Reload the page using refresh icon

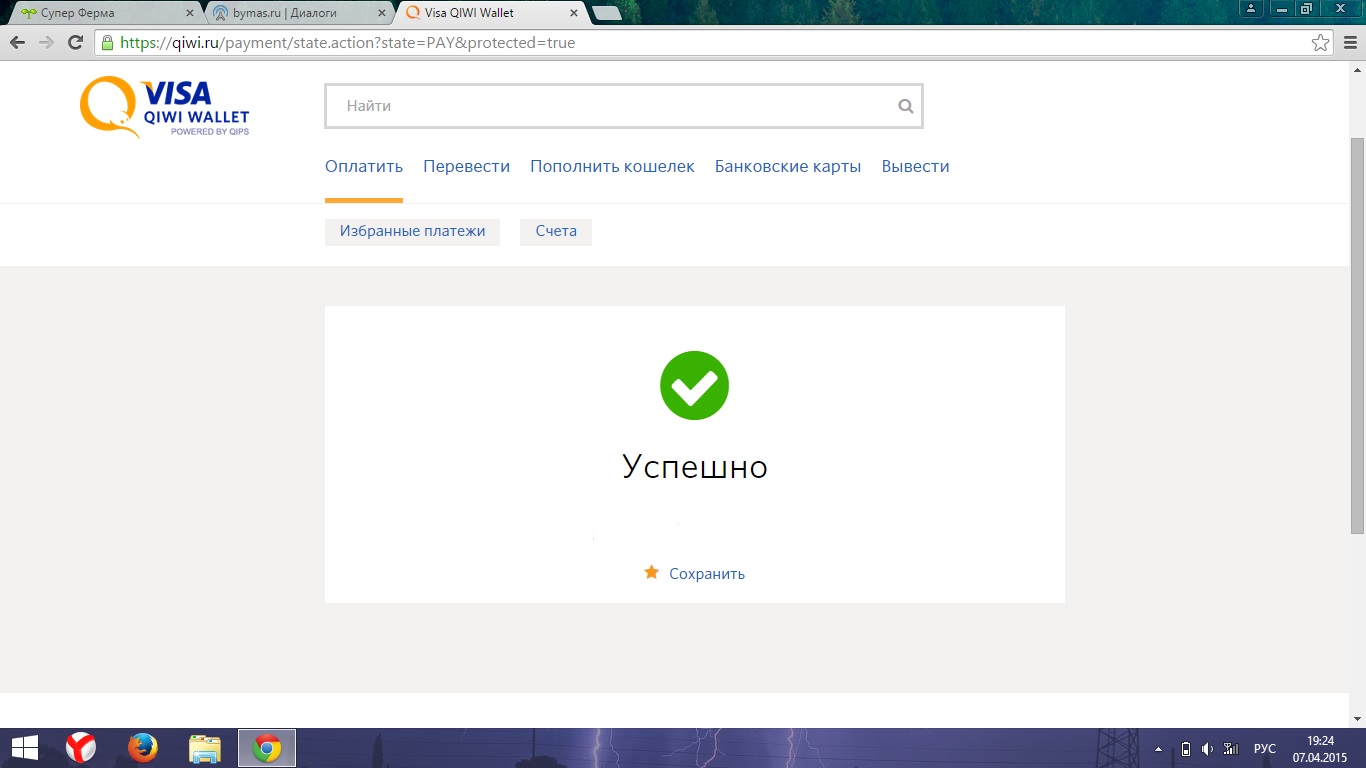(75, 43)
